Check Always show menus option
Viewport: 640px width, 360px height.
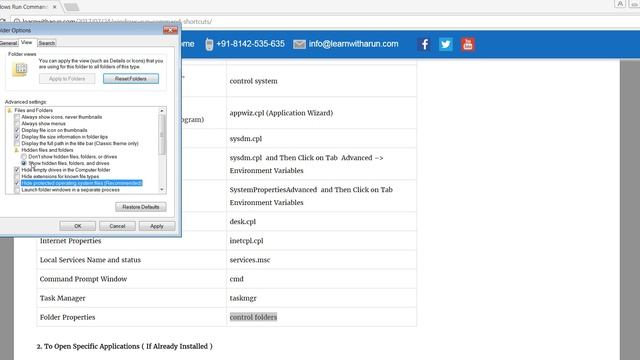(x=17, y=124)
